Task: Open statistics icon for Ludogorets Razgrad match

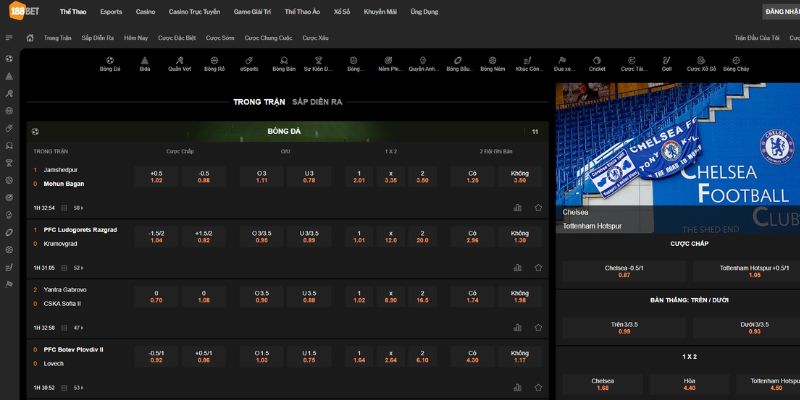Action: tap(518, 267)
